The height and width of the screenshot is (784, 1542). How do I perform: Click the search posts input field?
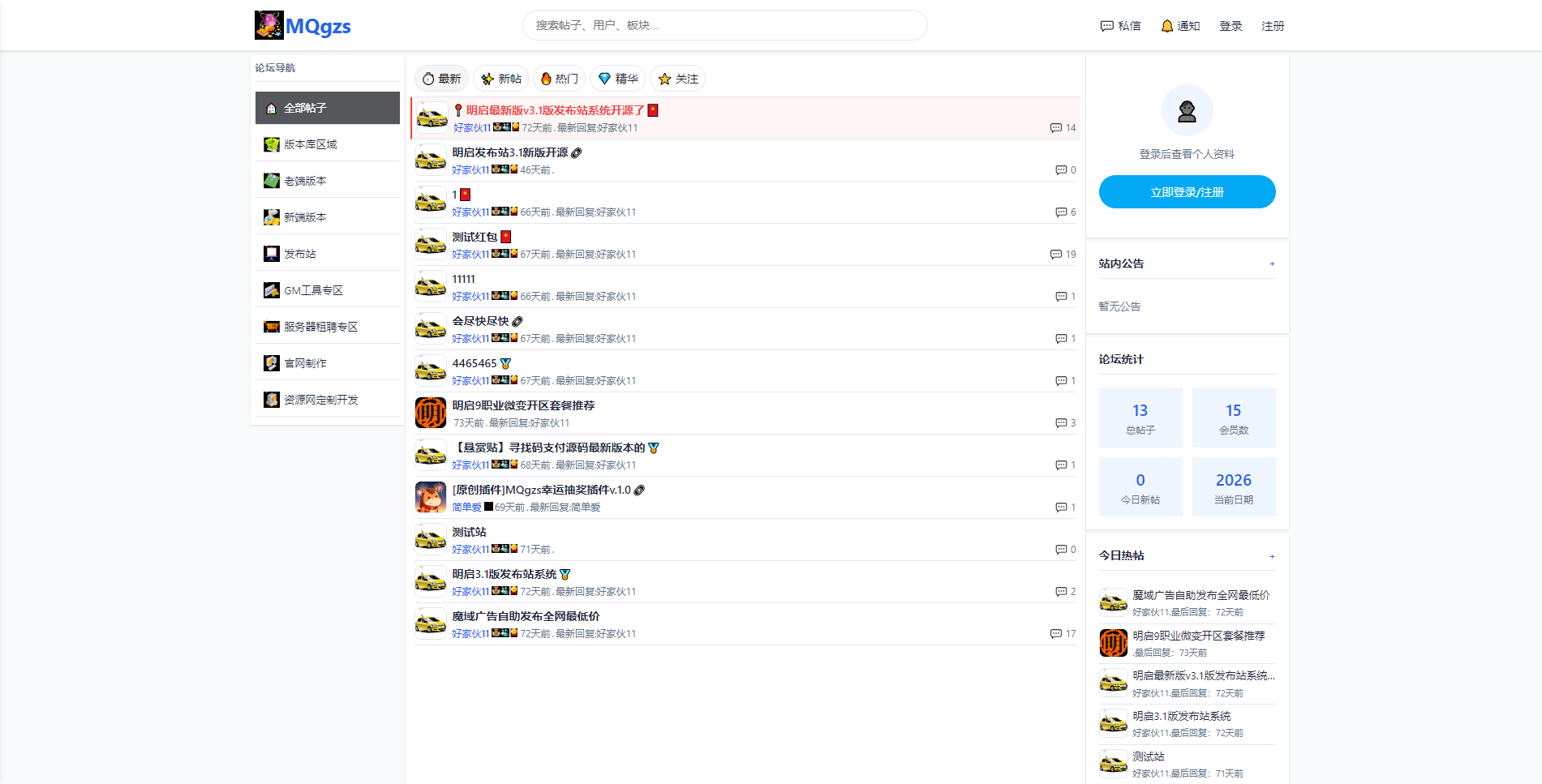click(724, 25)
